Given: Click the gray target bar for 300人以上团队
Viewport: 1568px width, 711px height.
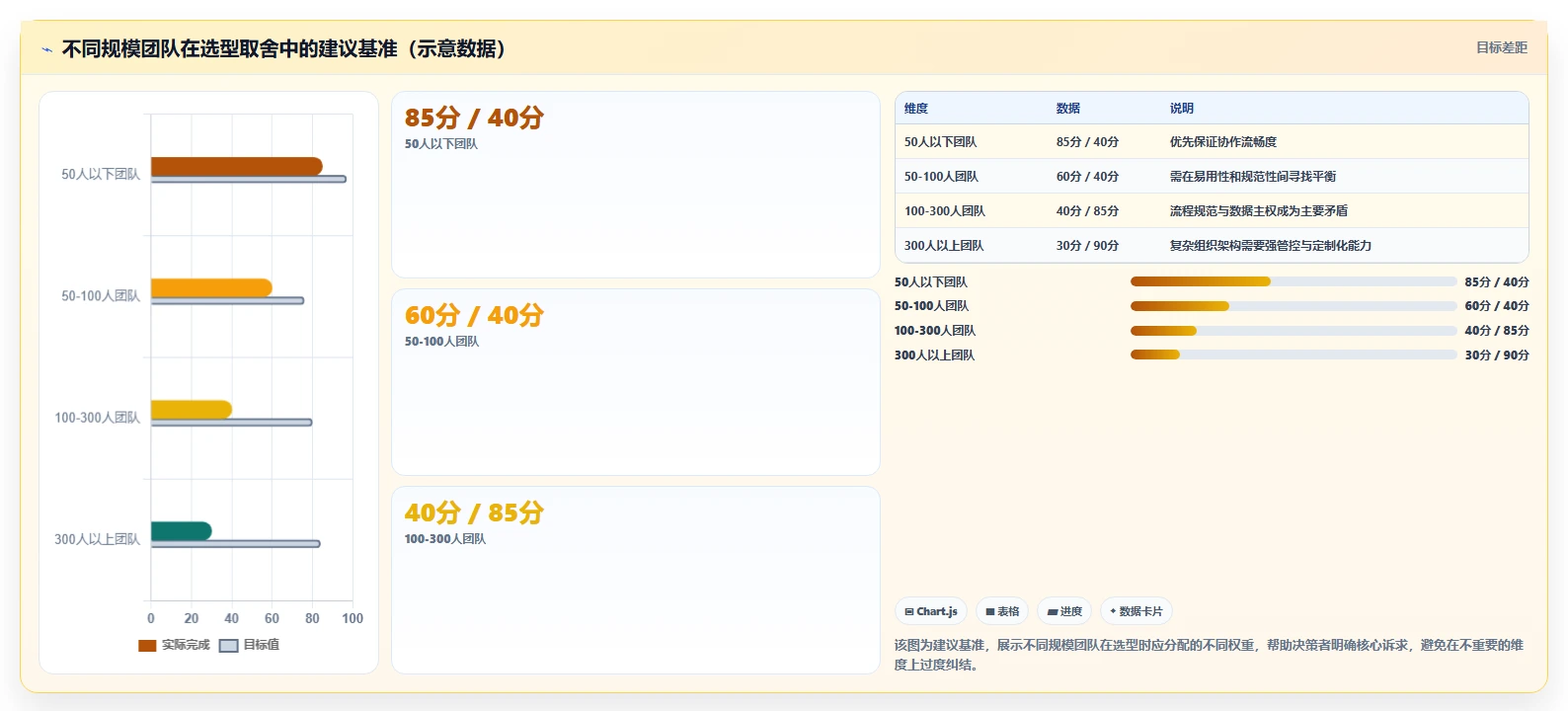Looking at the screenshot, I should pyautogui.click(x=235, y=544).
